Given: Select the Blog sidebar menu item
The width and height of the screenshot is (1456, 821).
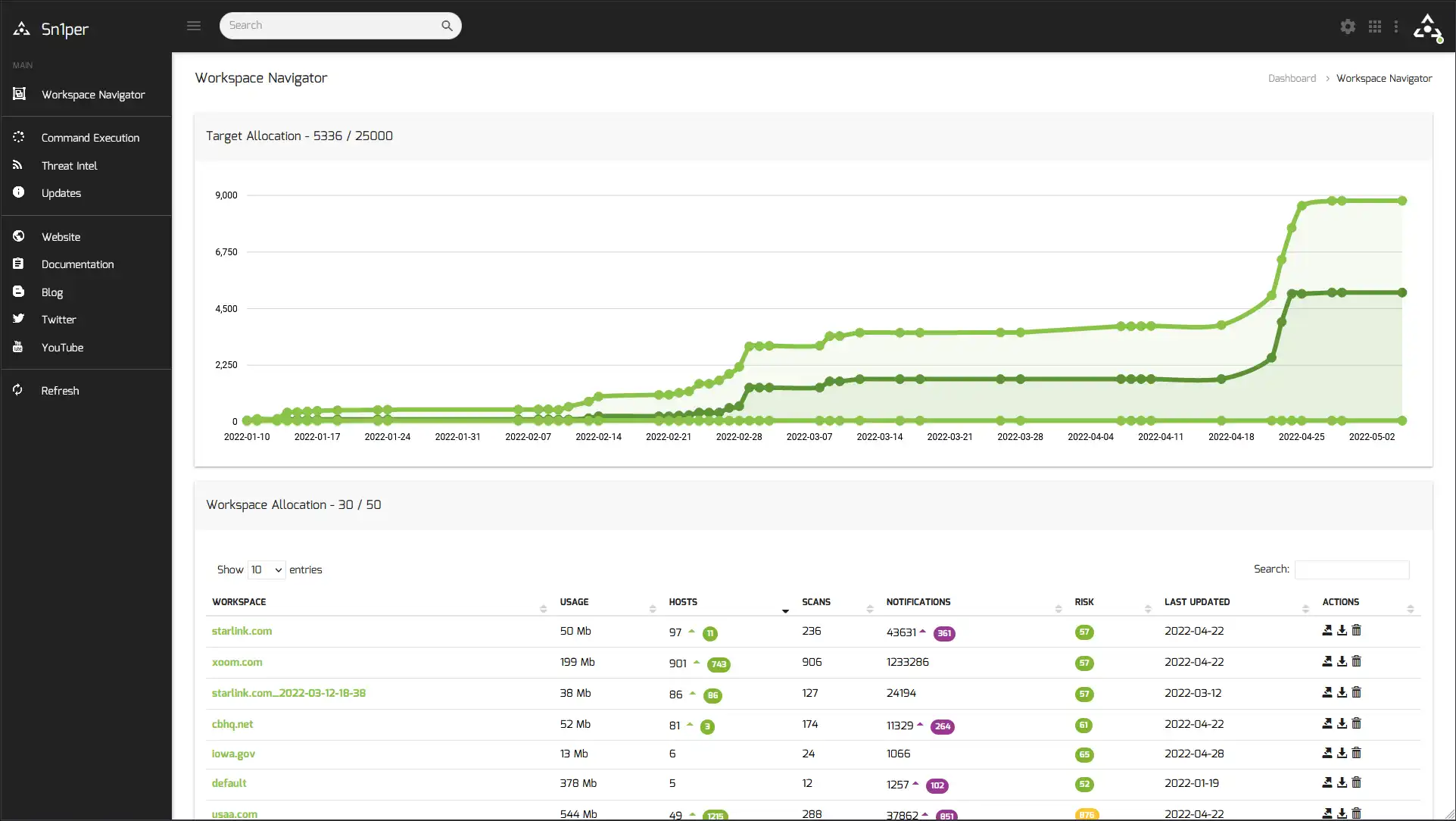Looking at the screenshot, I should point(52,292).
